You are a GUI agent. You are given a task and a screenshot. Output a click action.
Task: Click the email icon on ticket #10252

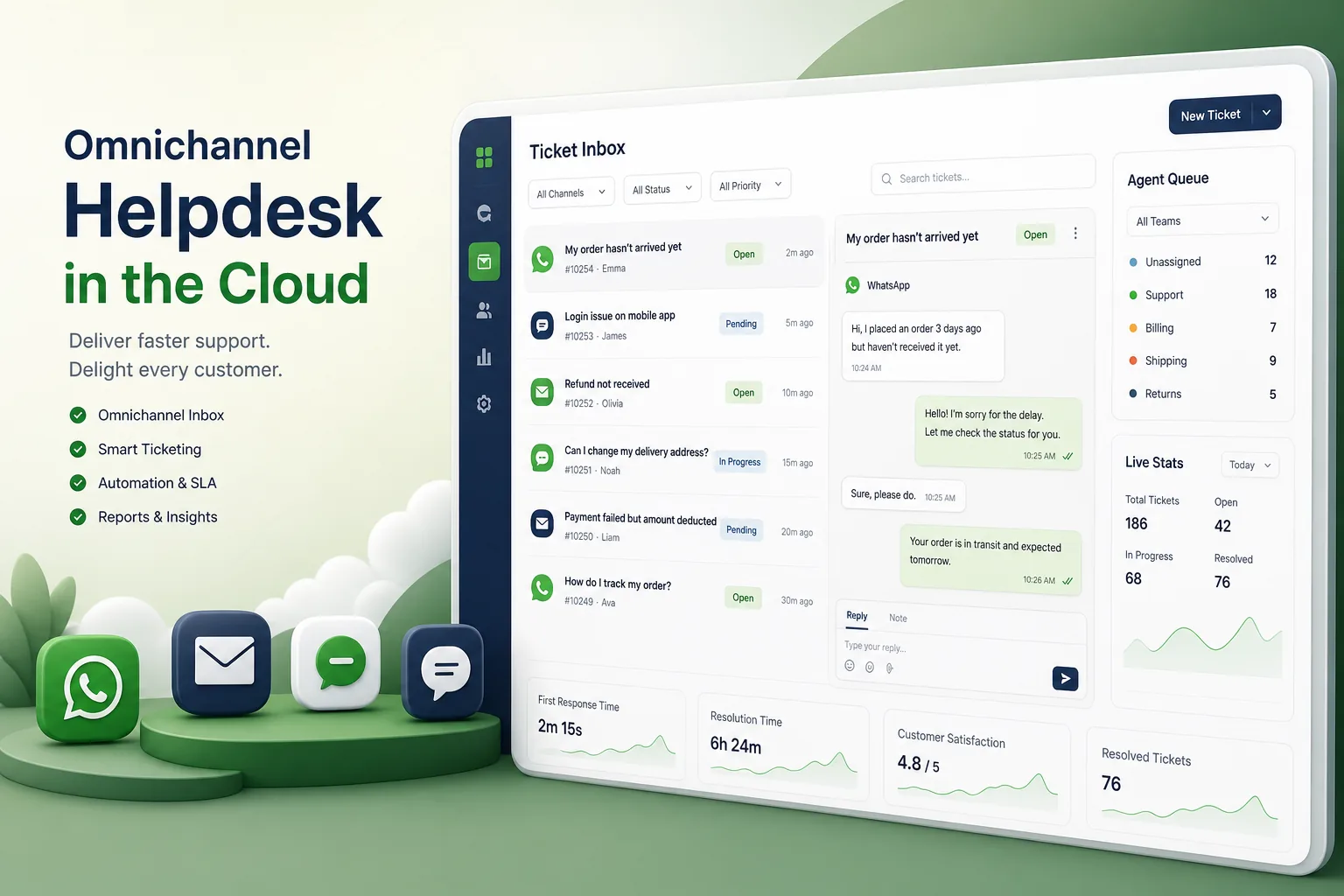coord(542,392)
